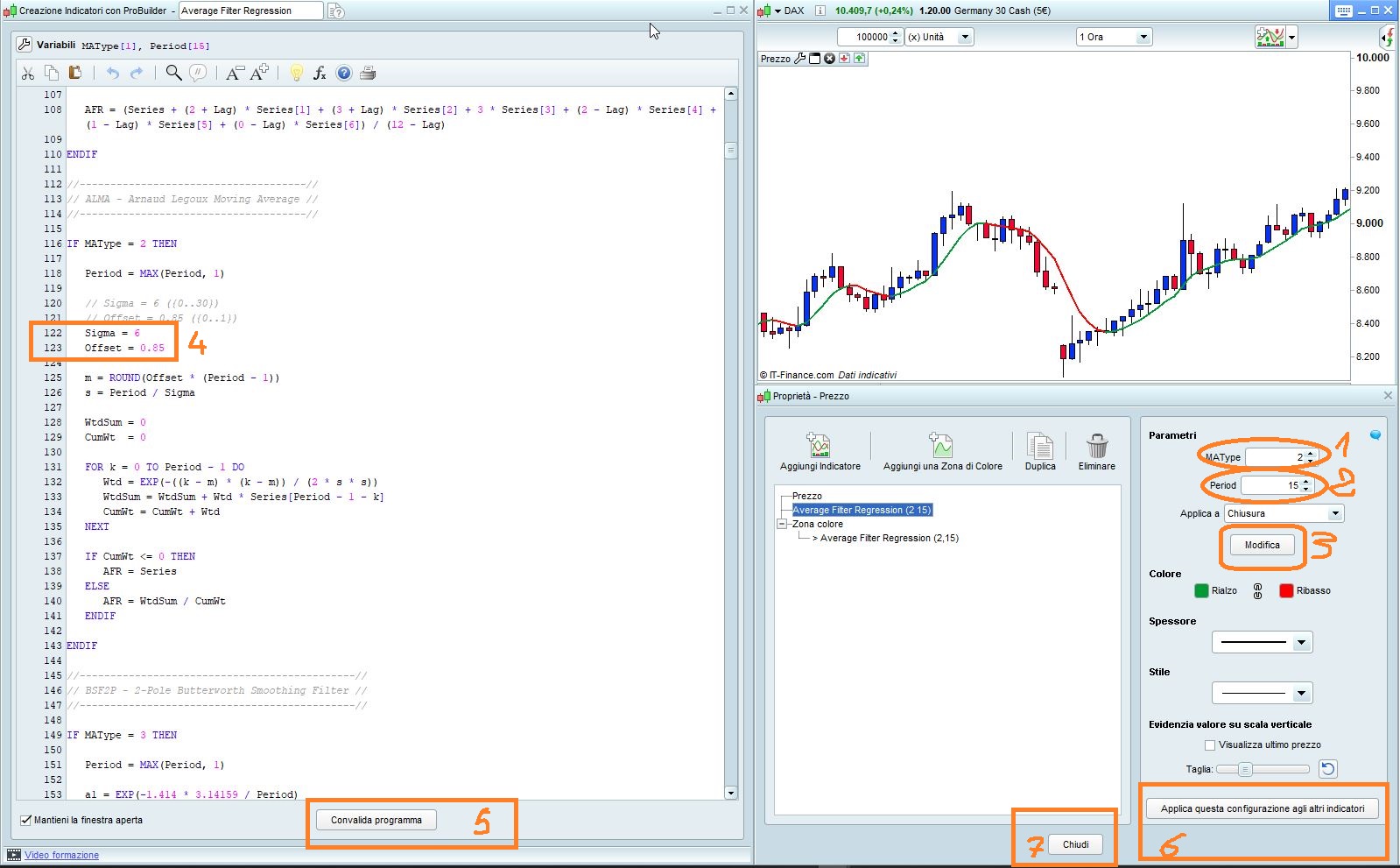The image size is (1400, 868).
Task: Open the DAX instrument info icon
Action: click(820, 11)
